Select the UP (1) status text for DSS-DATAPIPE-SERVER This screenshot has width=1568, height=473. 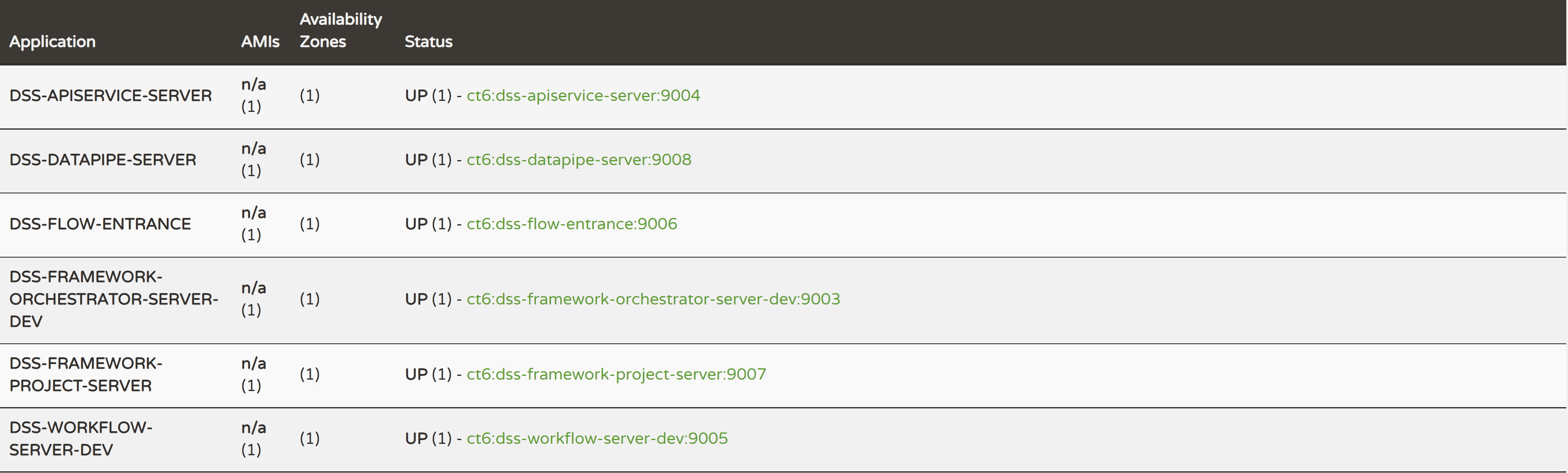429,160
